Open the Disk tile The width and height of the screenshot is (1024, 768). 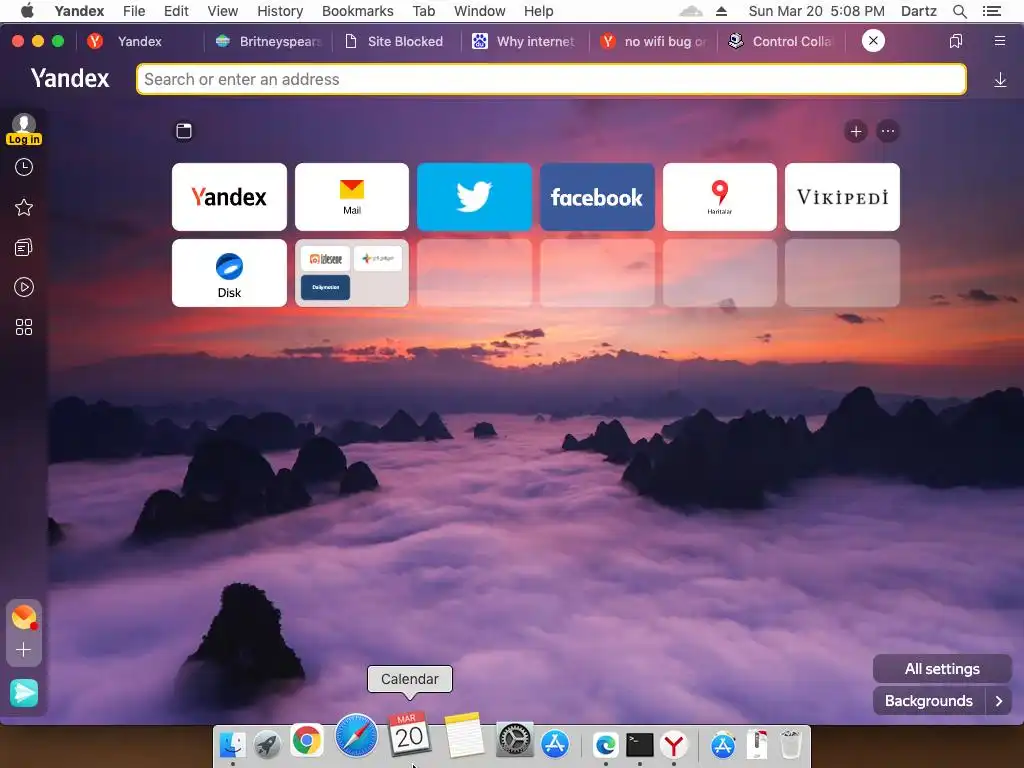pos(229,273)
